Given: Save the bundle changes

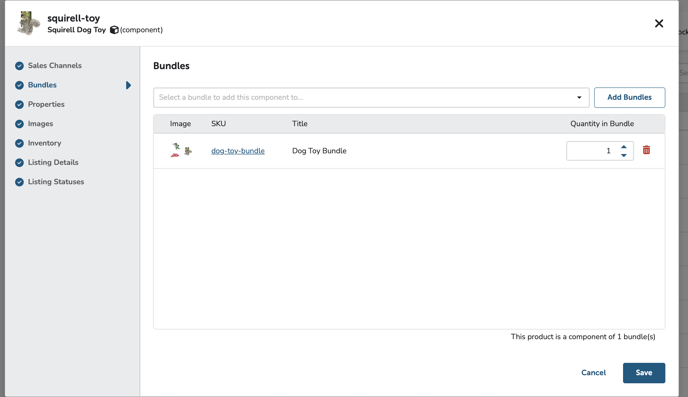Looking at the screenshot, I should click(x=644, y=372).
